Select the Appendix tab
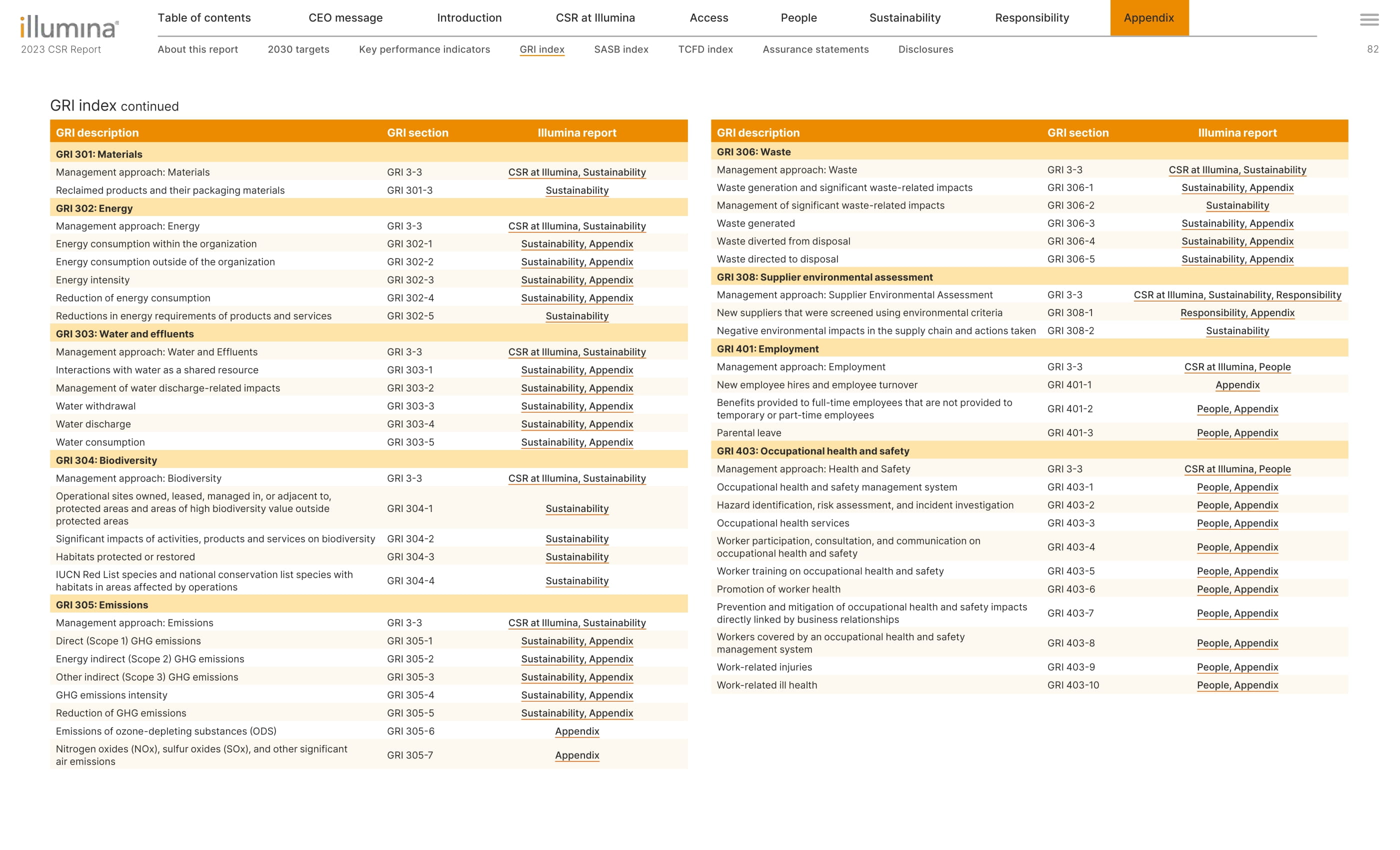This screenshot has width=1400, height=850. [1148, 17]
